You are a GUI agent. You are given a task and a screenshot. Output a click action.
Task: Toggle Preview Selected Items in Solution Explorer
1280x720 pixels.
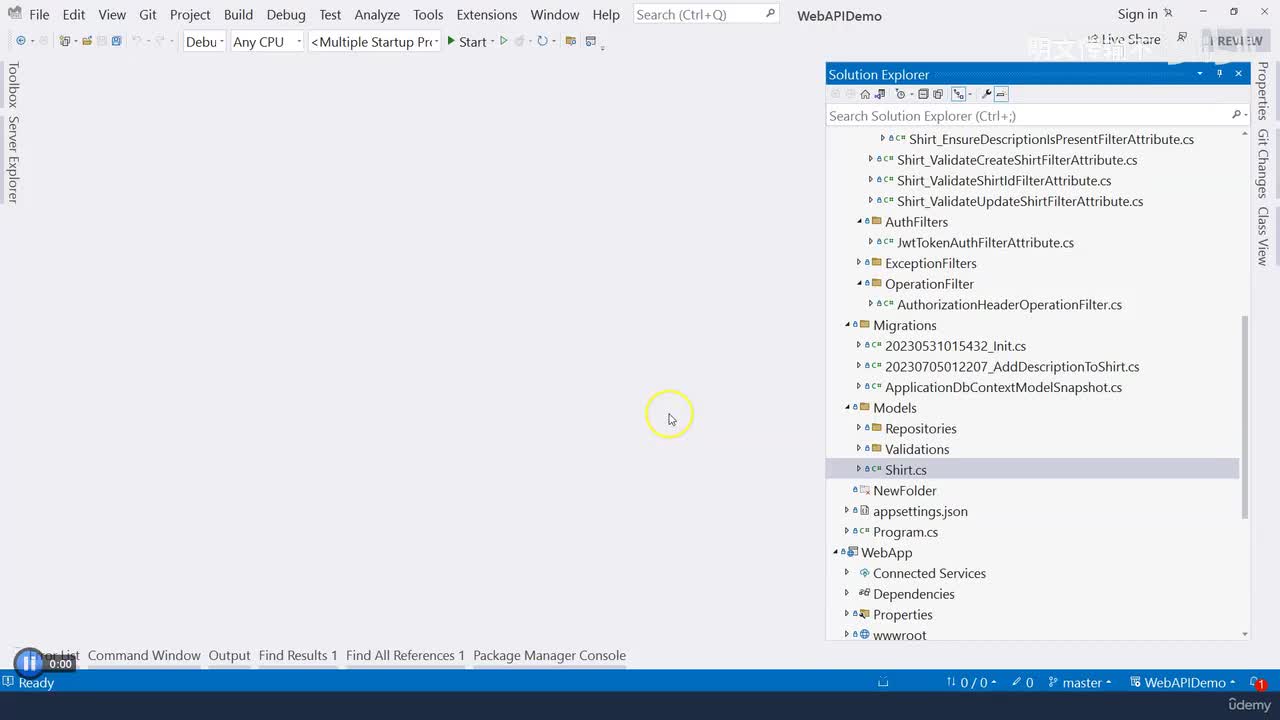click(1001, 94)
